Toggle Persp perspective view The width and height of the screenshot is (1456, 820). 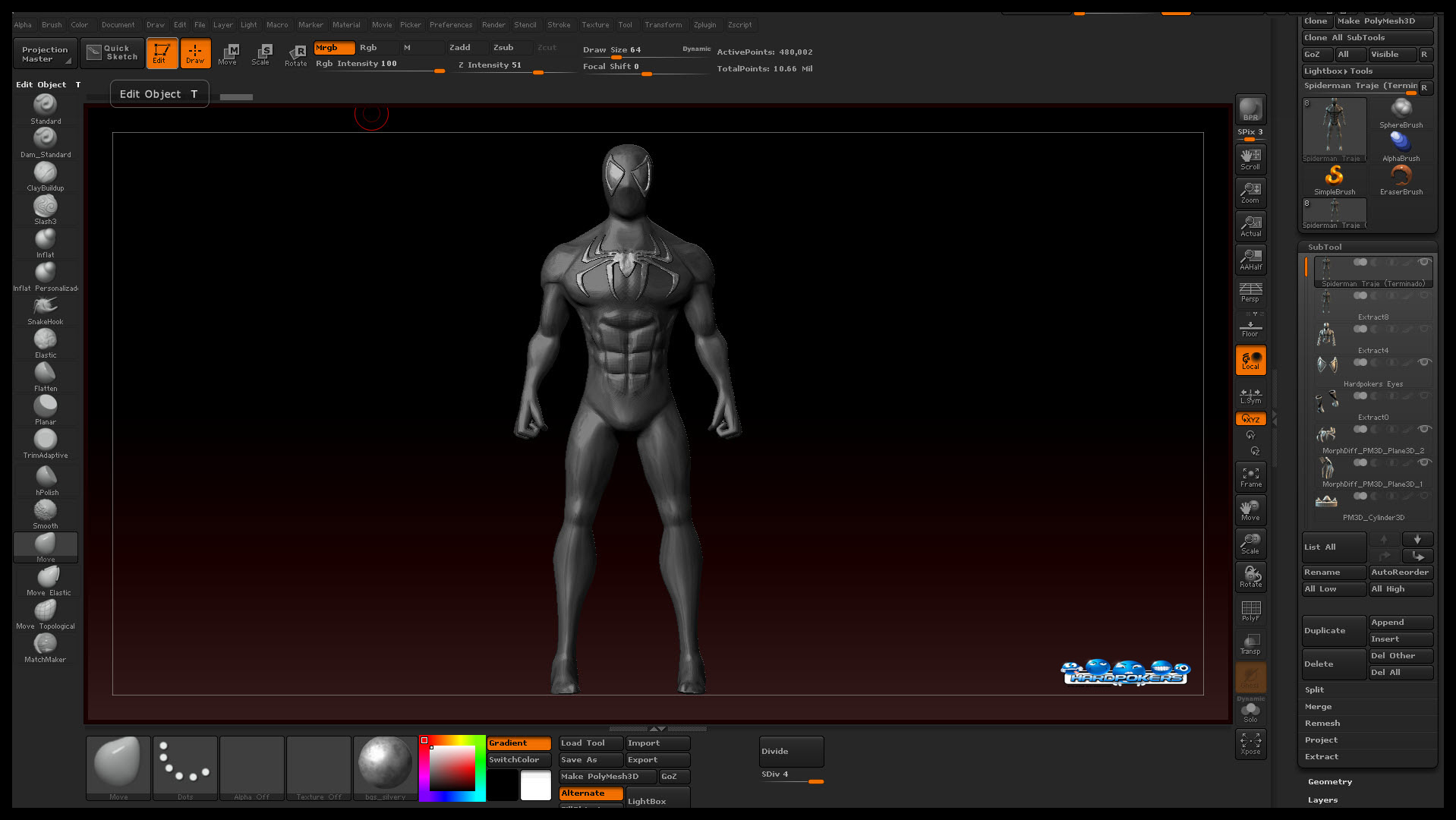1250,292
